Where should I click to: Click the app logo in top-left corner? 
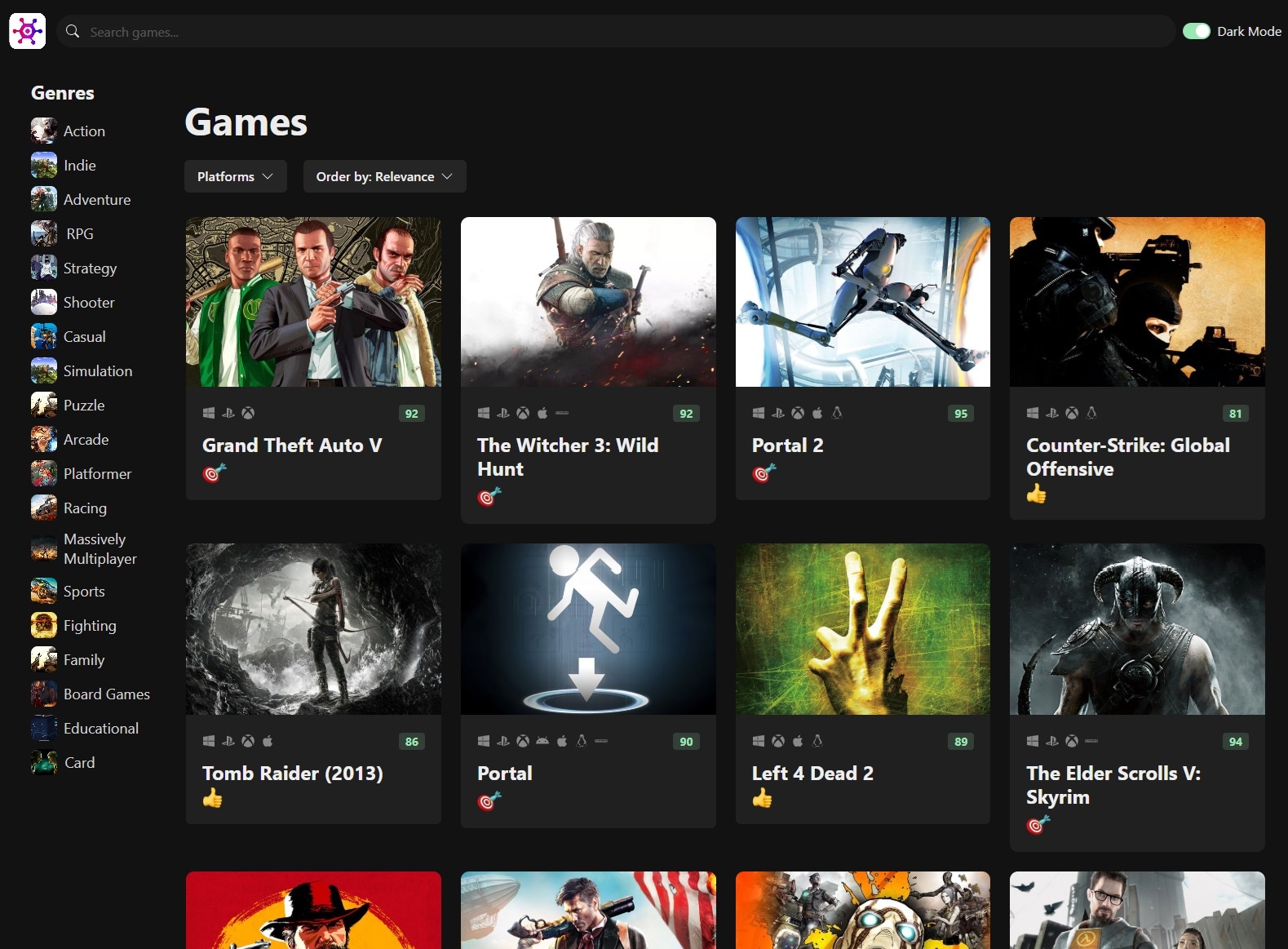click(27, 31)
